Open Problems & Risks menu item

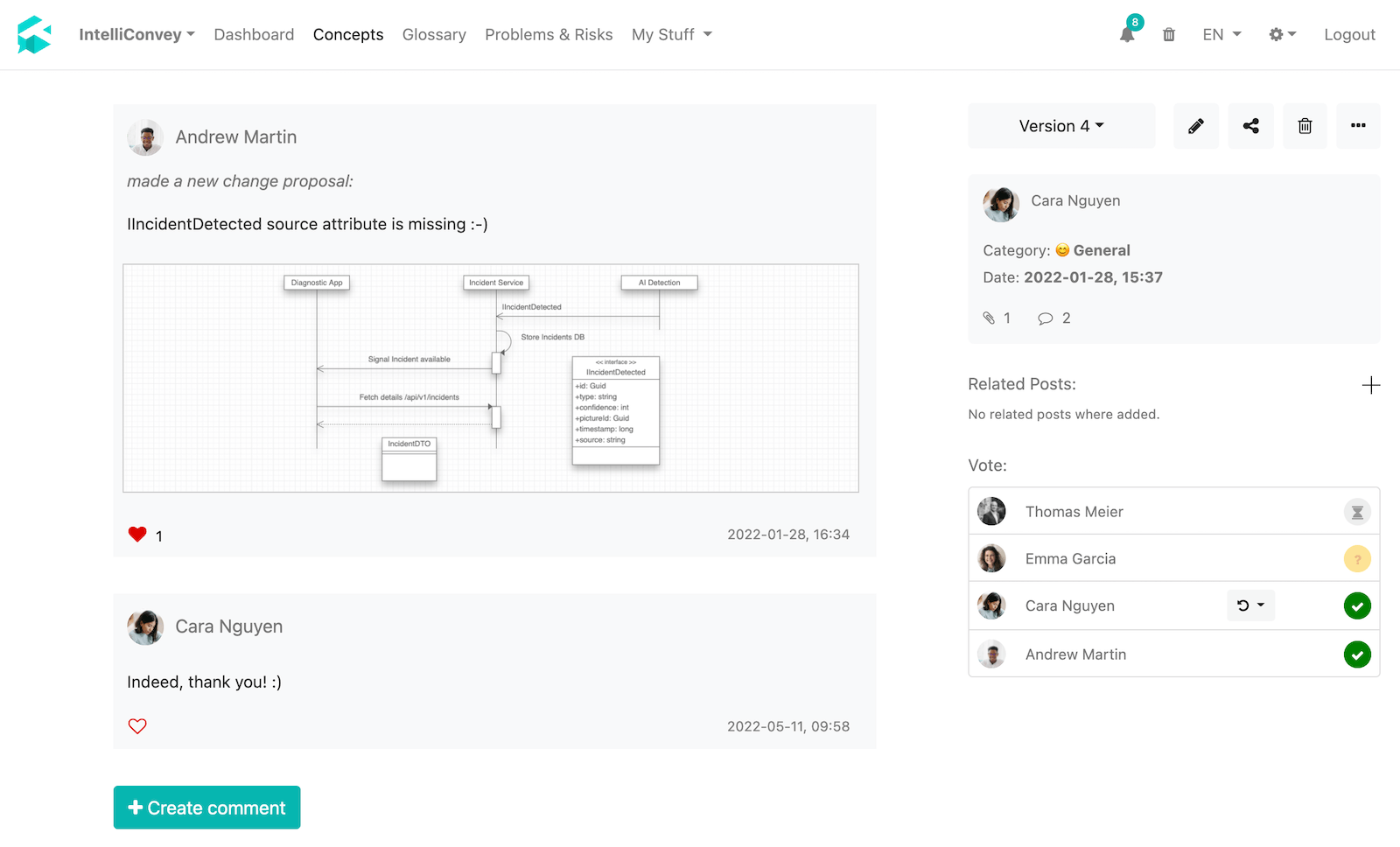[549, 35]
